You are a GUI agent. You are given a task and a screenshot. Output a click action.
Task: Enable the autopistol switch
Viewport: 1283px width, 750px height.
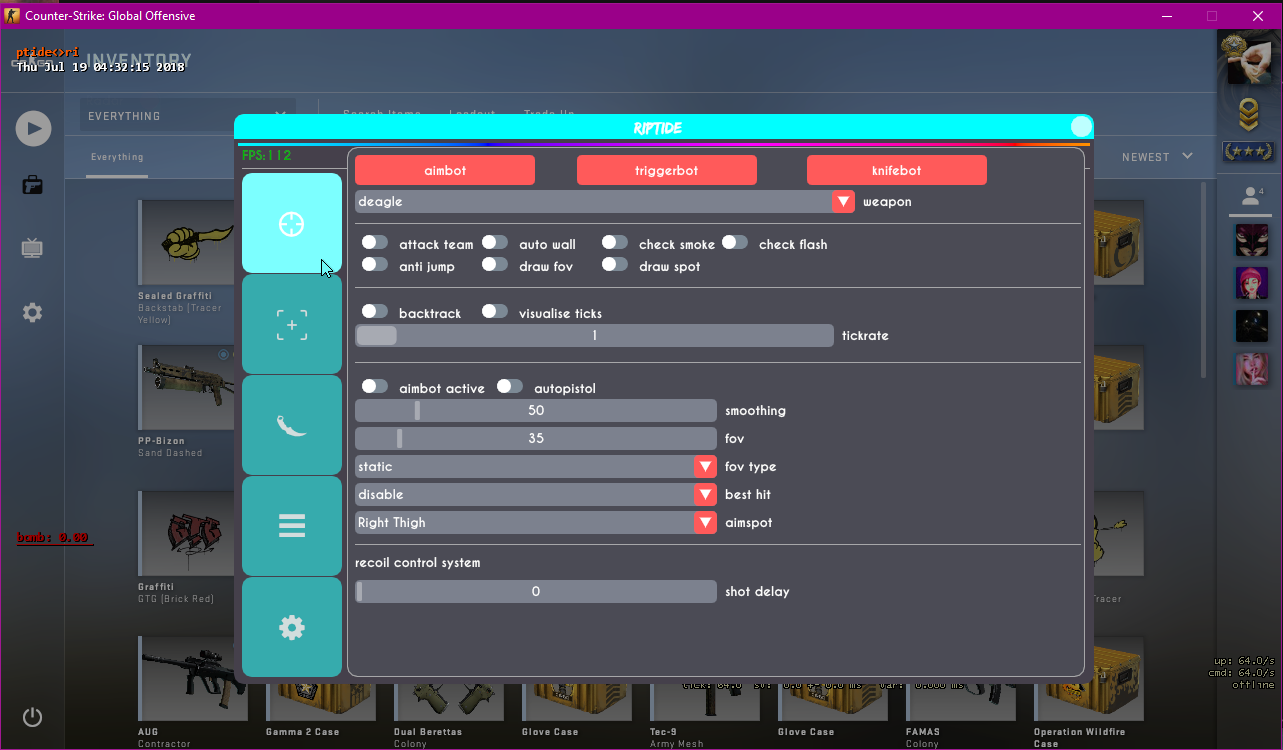click(510, 386)
